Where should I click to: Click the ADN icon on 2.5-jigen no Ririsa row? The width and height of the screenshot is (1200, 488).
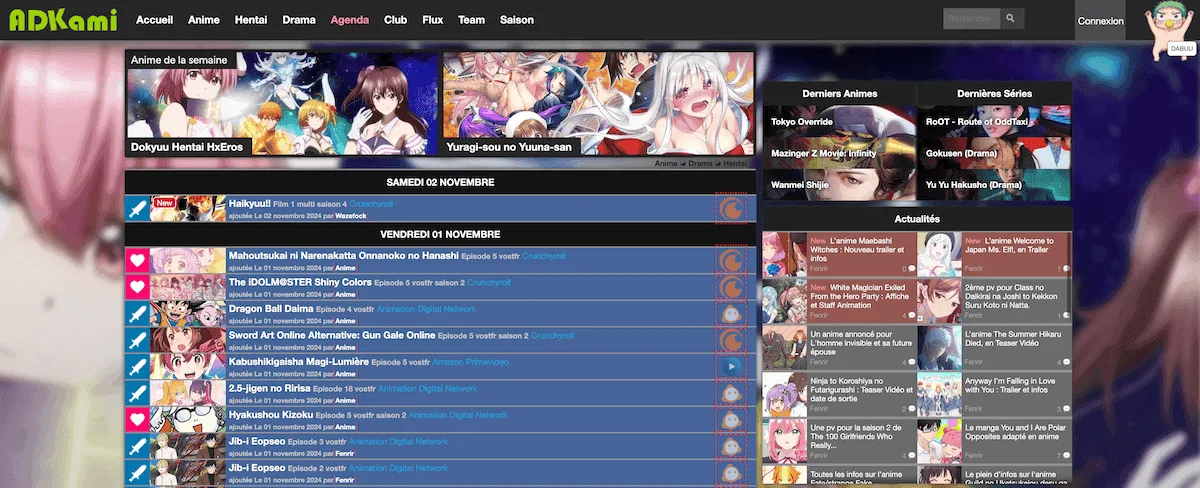point(731,393)
